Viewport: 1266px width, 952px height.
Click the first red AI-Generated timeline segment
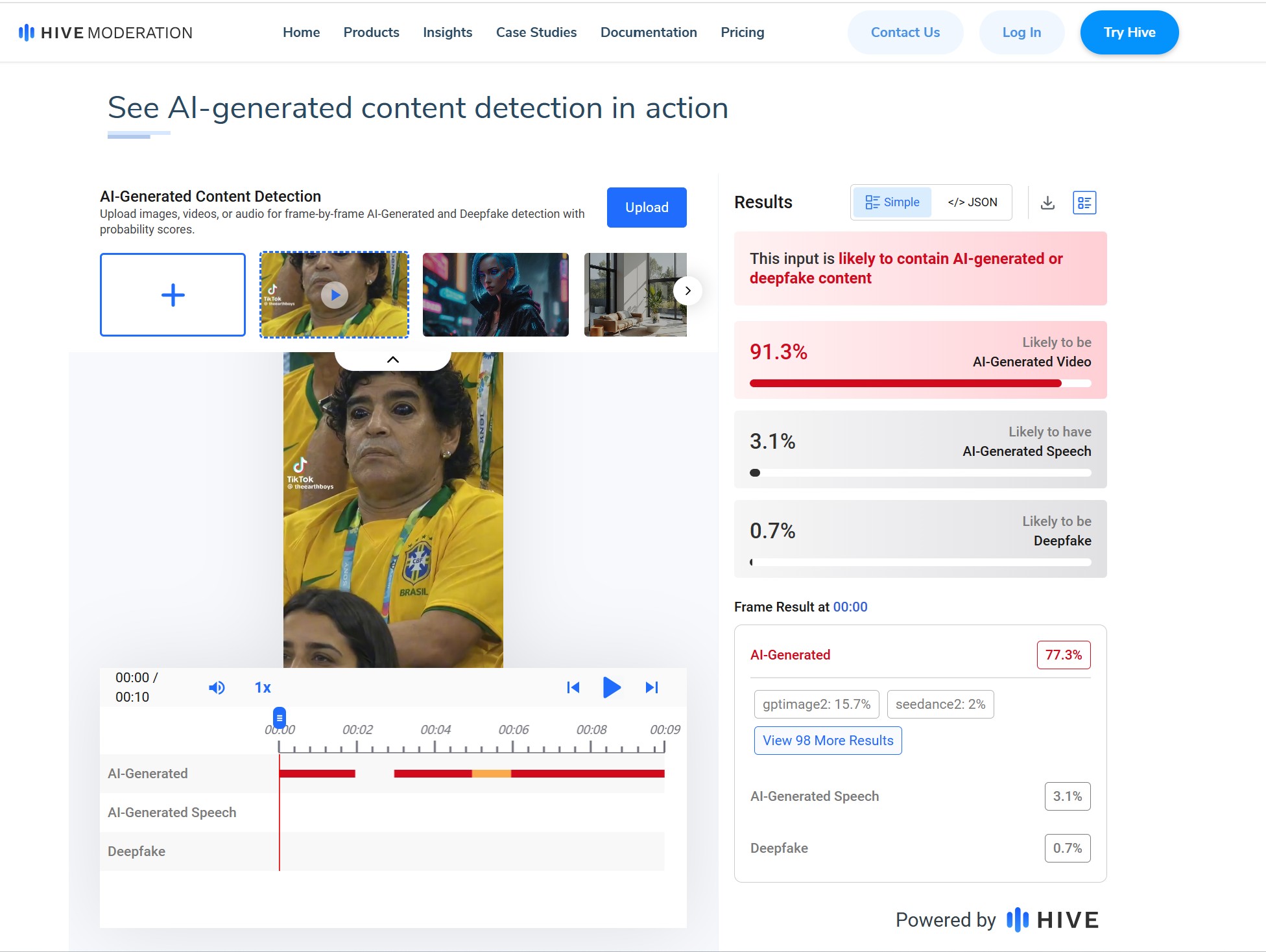coord(317,774)
